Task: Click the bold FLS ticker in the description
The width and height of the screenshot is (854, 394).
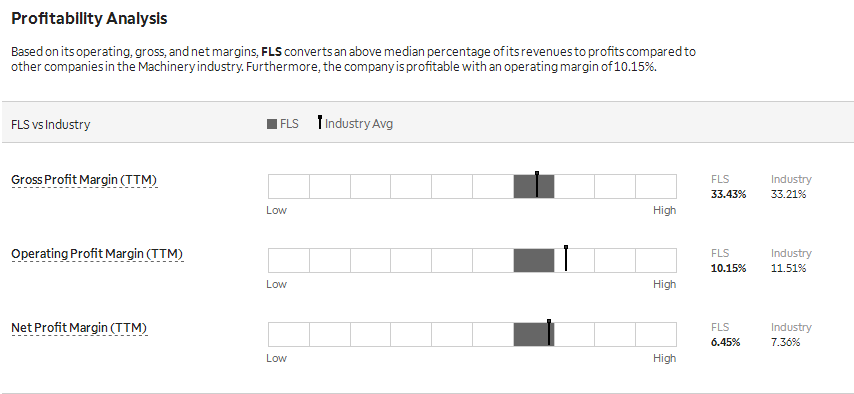Action: pyautogui.click(x=271, y=52)
